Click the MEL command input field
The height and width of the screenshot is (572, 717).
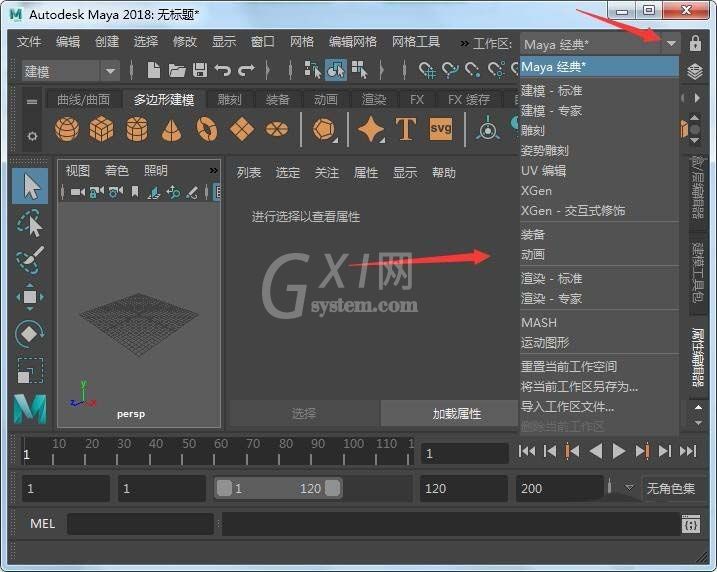tap(140, 524)
